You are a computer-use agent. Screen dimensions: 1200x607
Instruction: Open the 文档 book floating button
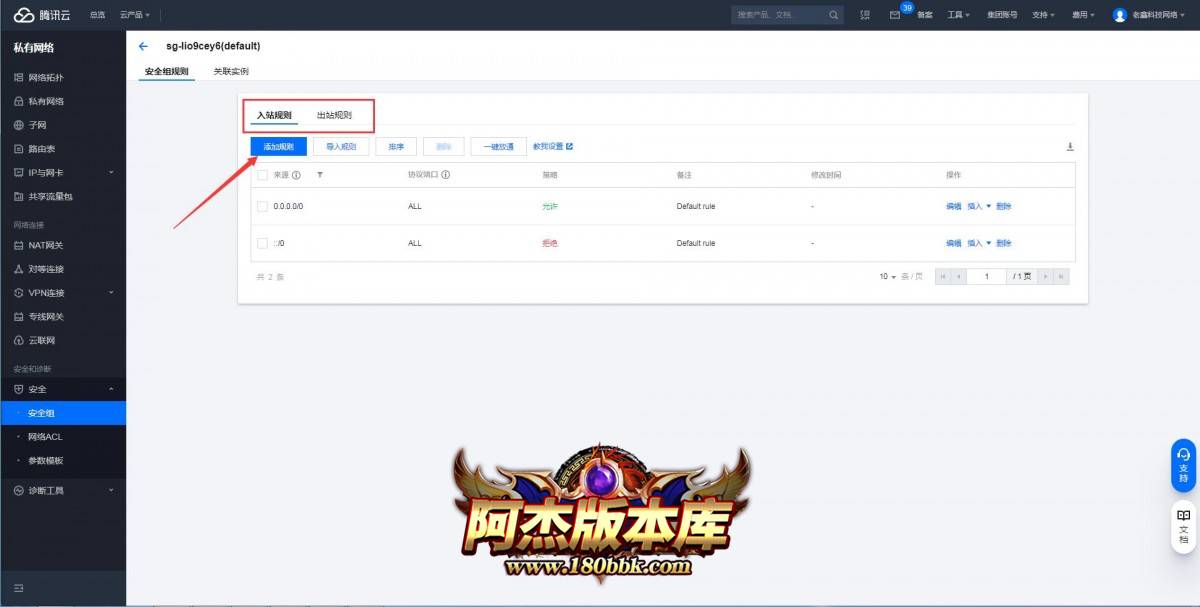click(1183, 526)
